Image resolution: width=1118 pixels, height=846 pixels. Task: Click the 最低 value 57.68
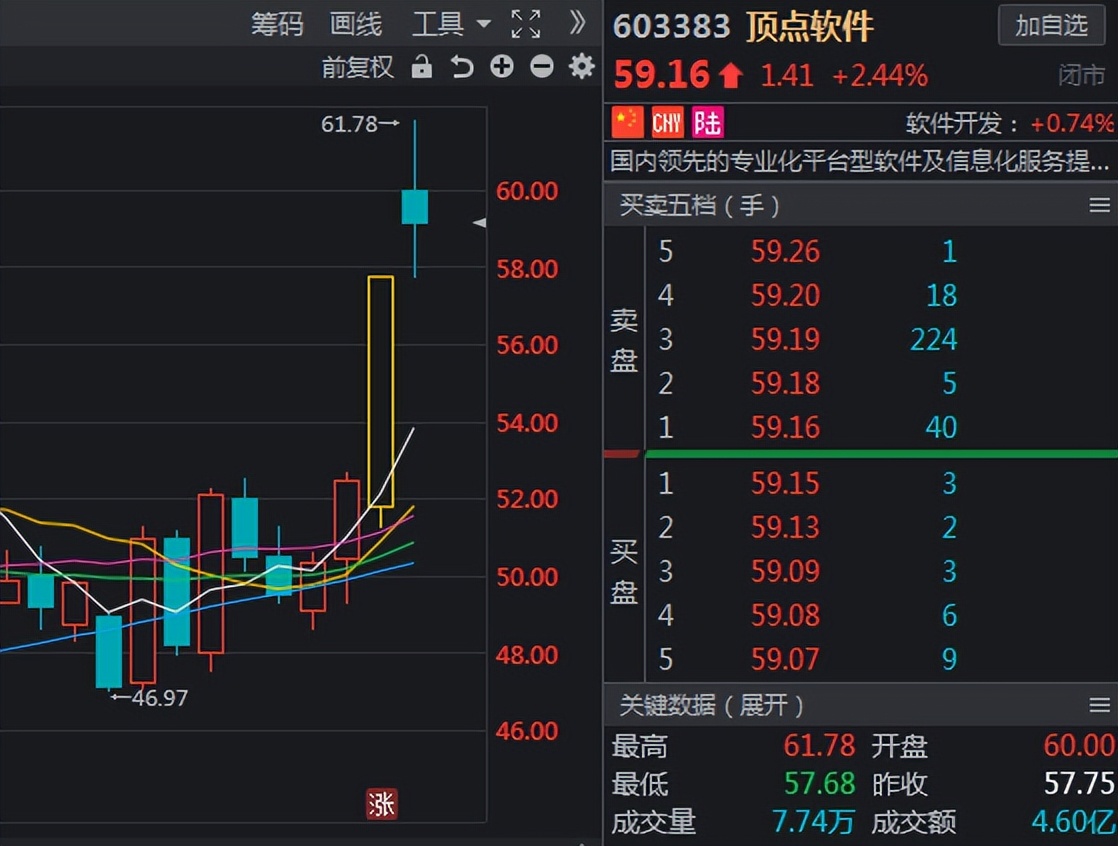point(819,784)
